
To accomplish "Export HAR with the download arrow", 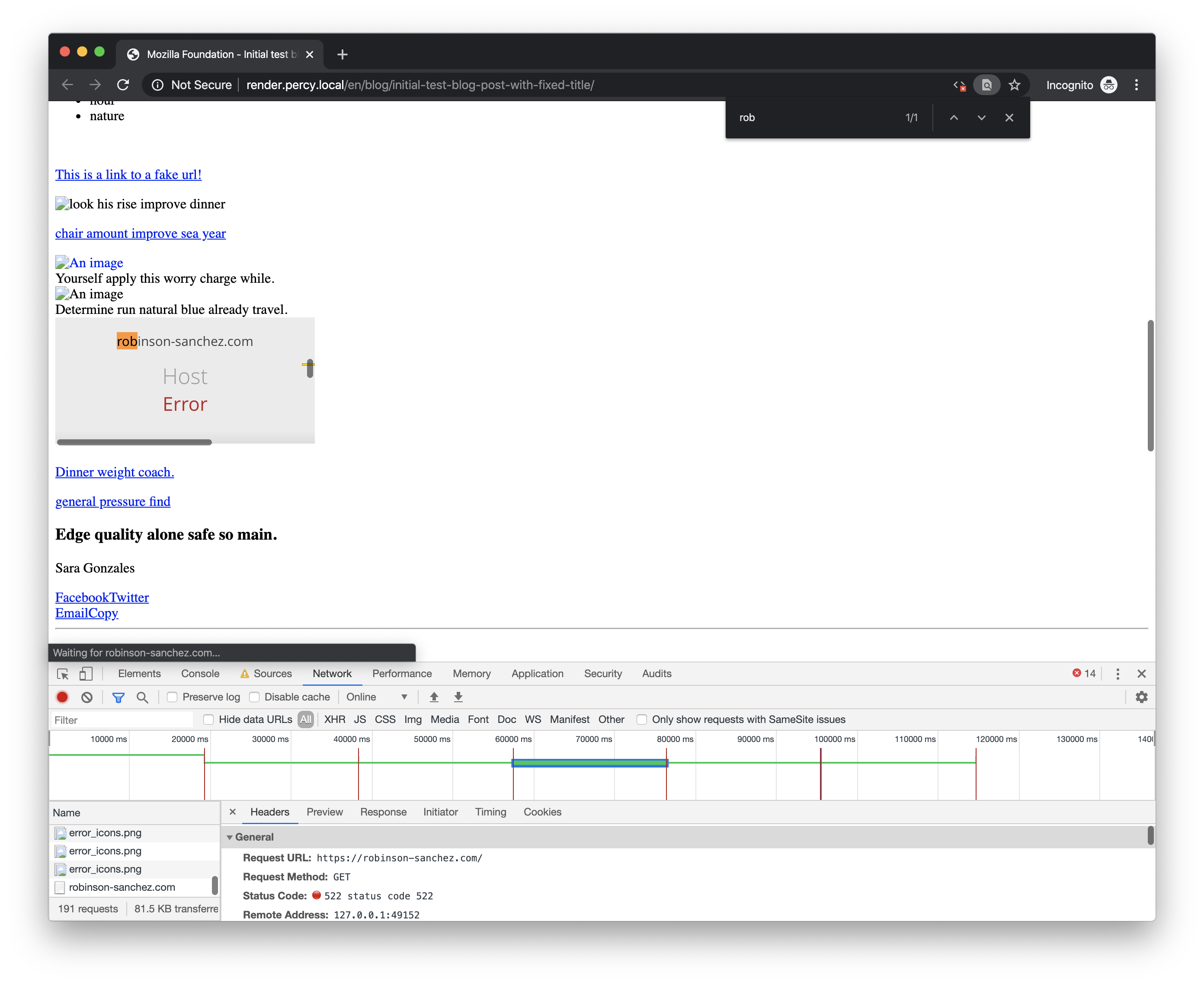I will [x=458, y=697].
